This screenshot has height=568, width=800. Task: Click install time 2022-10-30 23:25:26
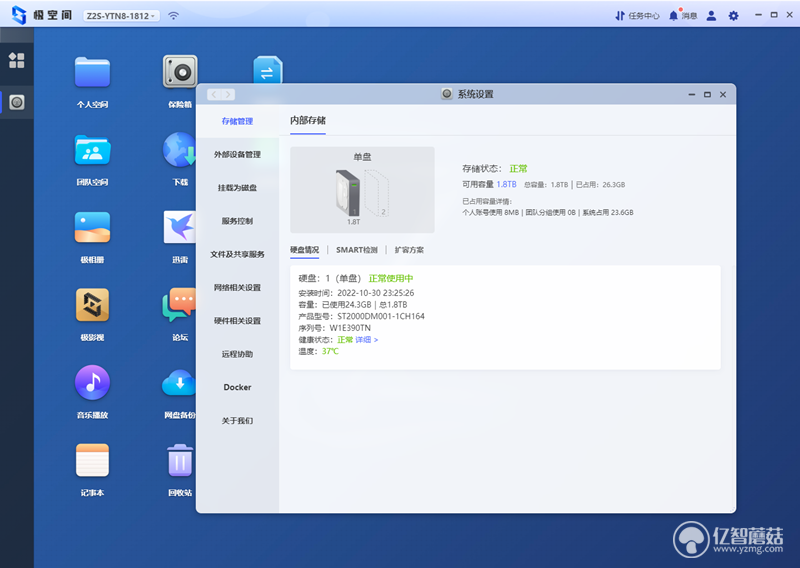pos(376,293)
